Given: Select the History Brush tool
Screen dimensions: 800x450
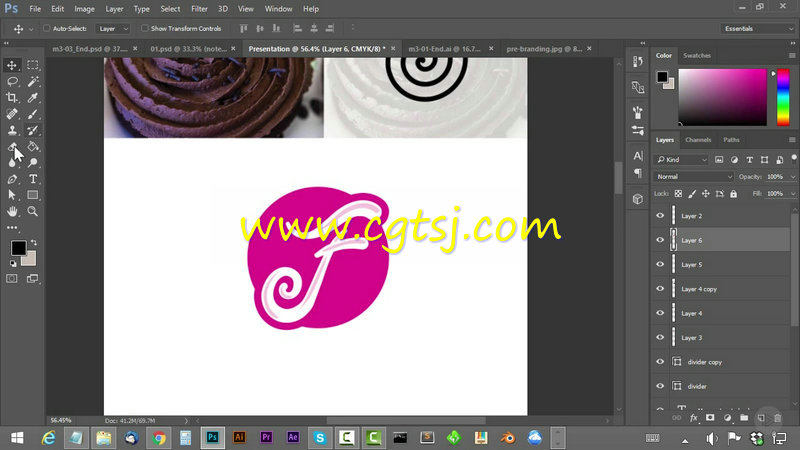Looking at the screenshot, I should [33, 131].
